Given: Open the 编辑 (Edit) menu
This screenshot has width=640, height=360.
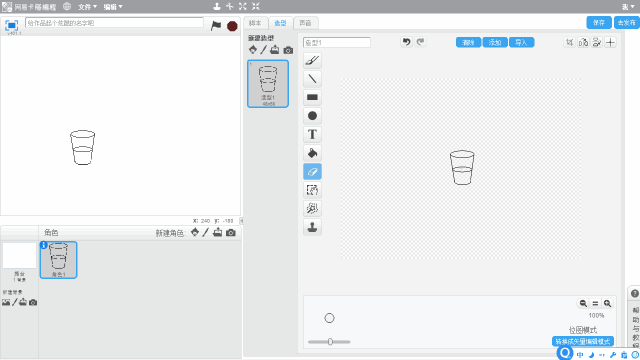Looking at the screenshot, I should pyautogui.click(x=113, y=7).
